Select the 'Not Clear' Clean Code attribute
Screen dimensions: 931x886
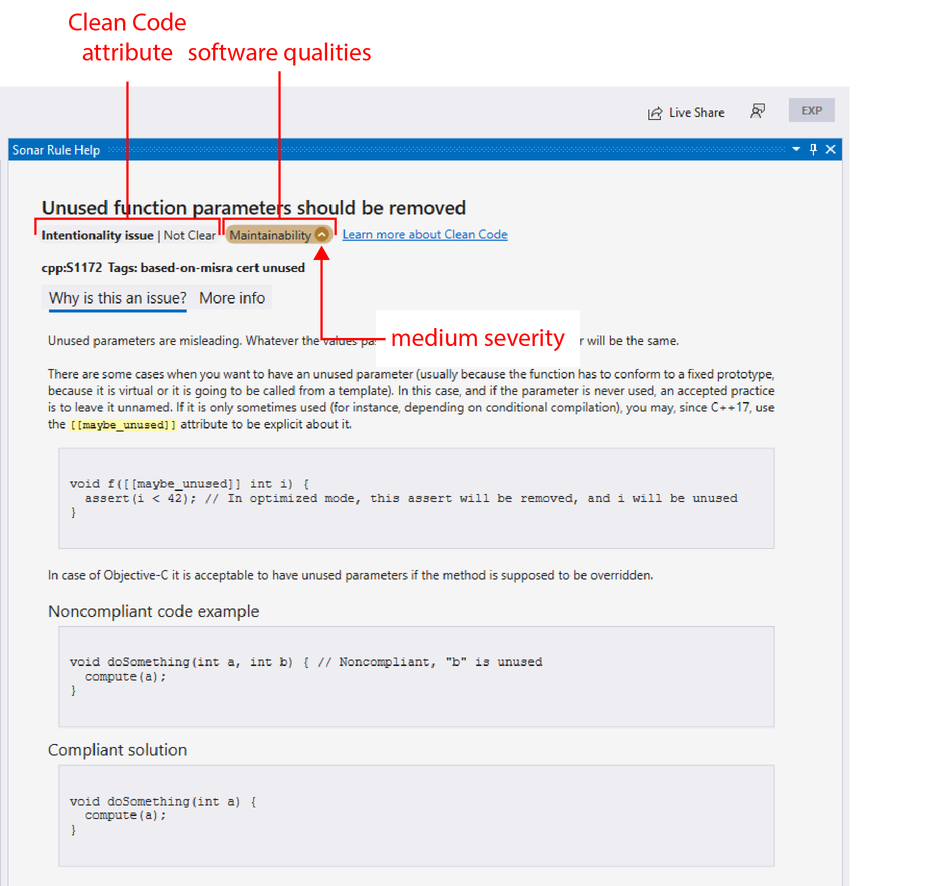coord(189,235)
